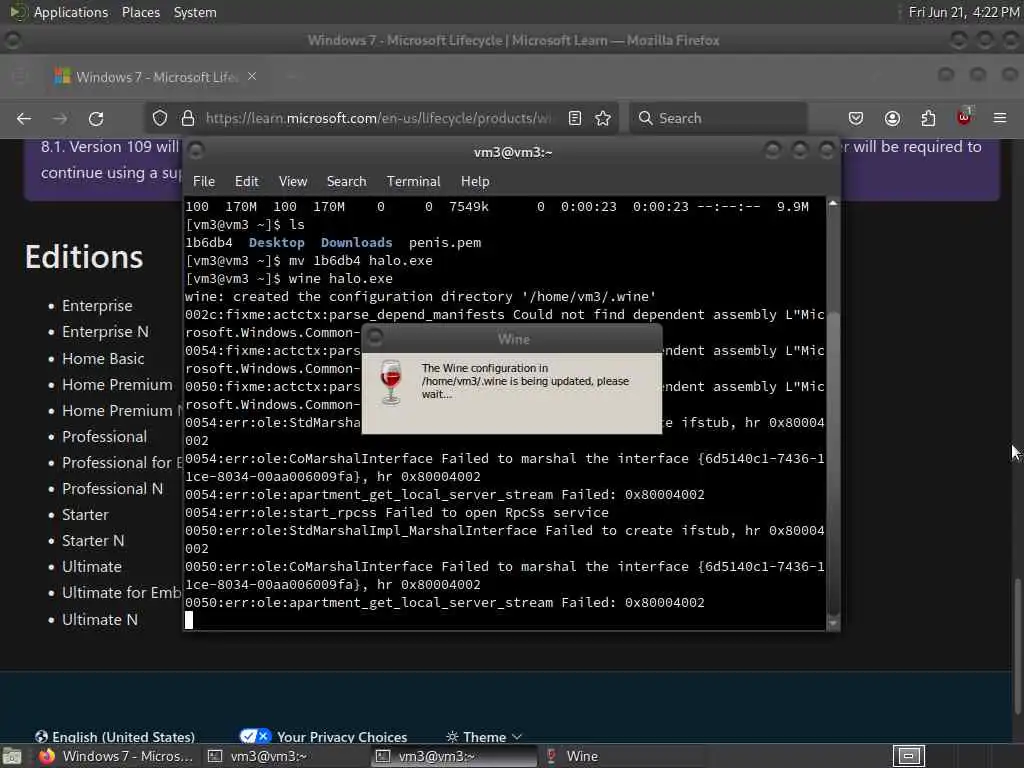This screenshot has height=768, width=1024.
Task: Go back in Firefox history
Action: (x=24, y=118)
